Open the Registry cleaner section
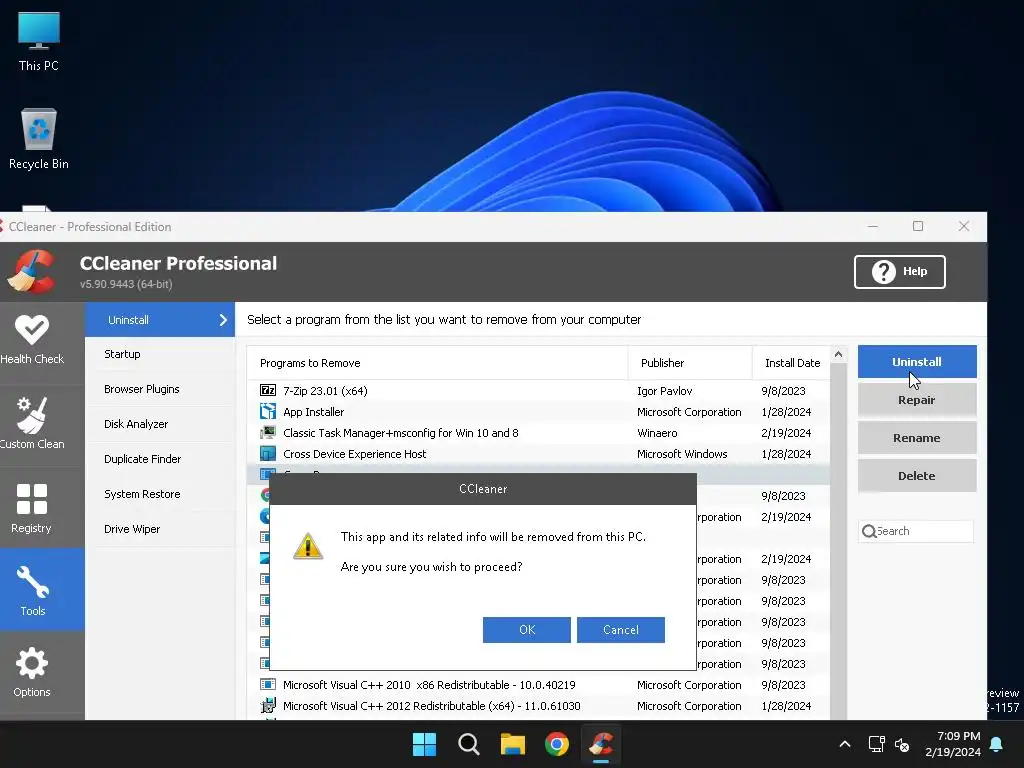The image size is (1024, 768). [x=31, y=508]
